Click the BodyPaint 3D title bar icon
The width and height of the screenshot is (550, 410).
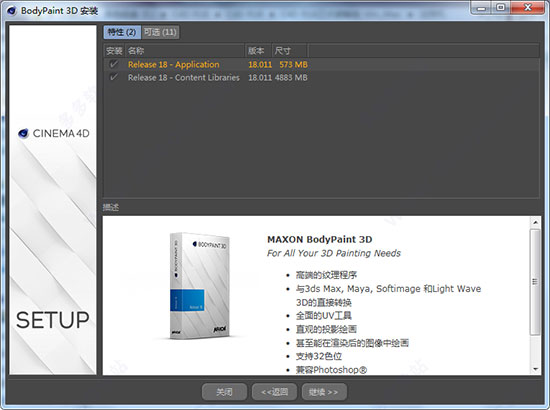point(12,11)
